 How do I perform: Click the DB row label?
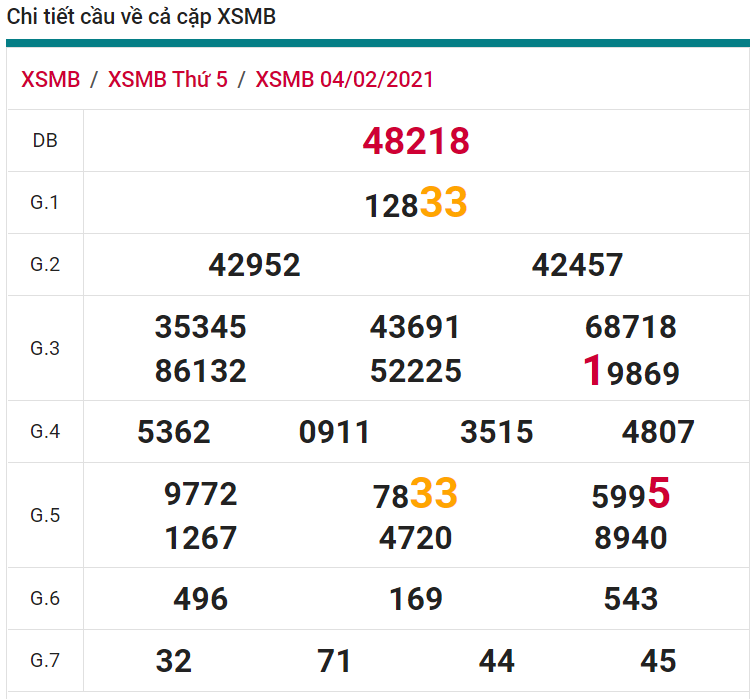[45, 141]
